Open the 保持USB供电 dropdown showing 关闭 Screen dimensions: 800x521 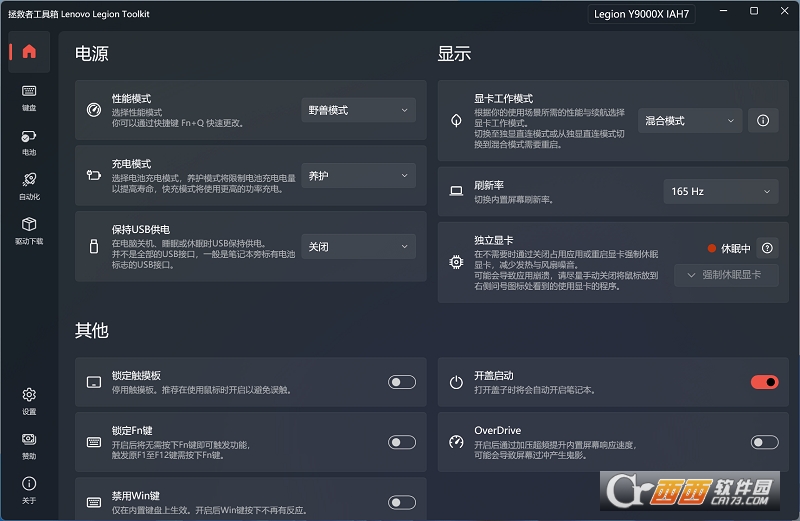tap(358, 246)
